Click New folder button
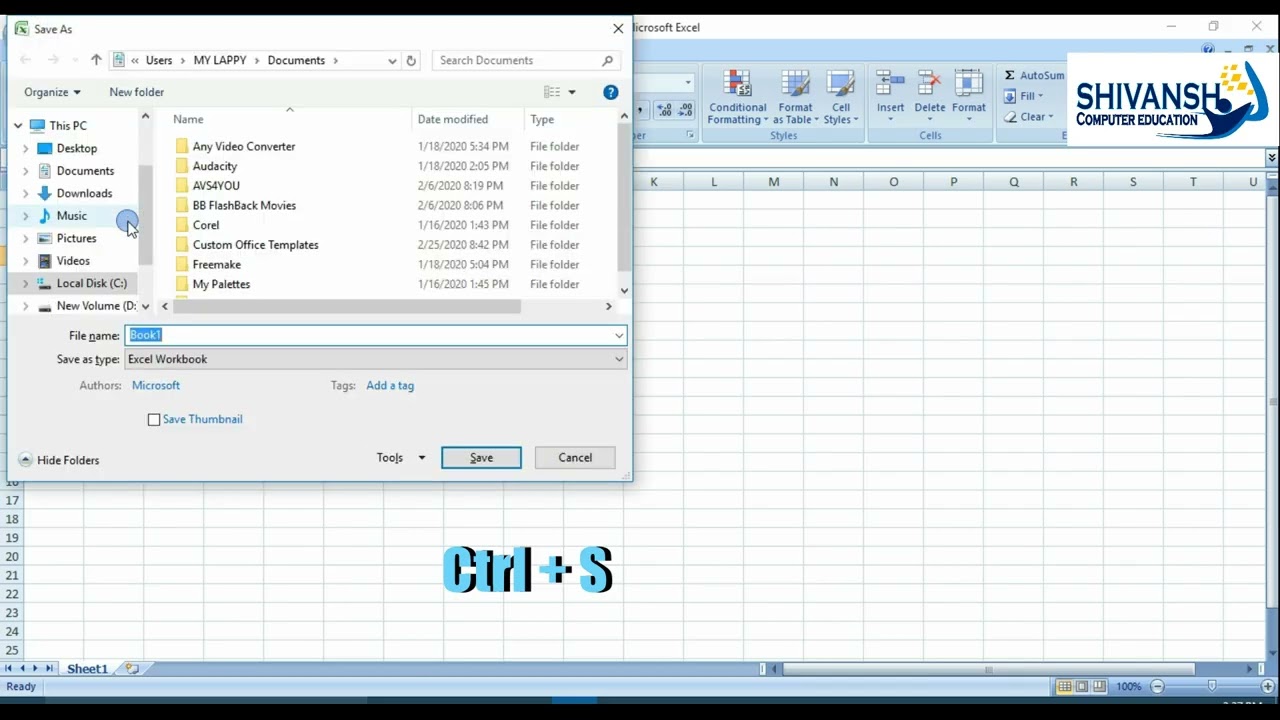 (x=137, y=92)
